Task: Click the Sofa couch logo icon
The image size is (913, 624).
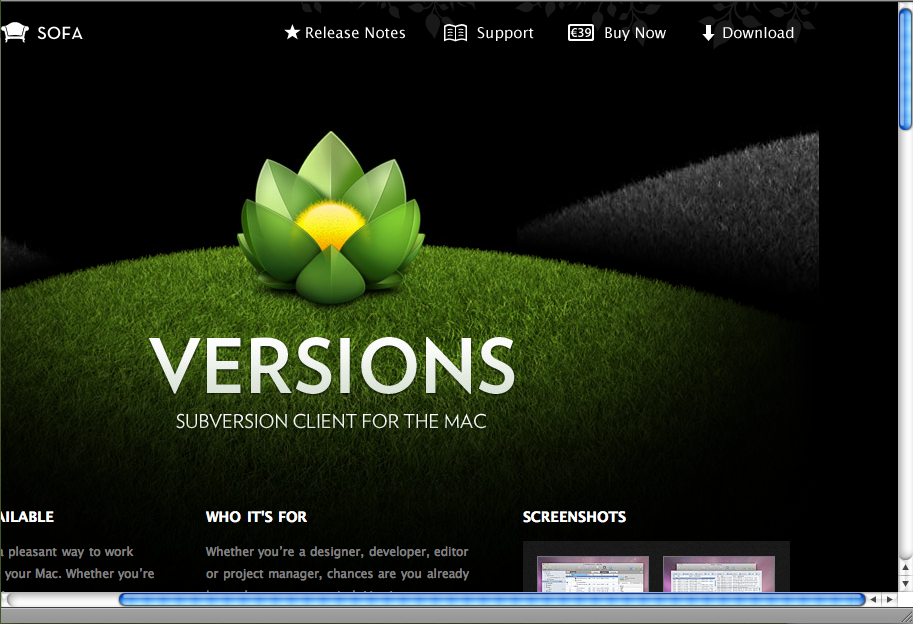Action: tap(15, 33)
